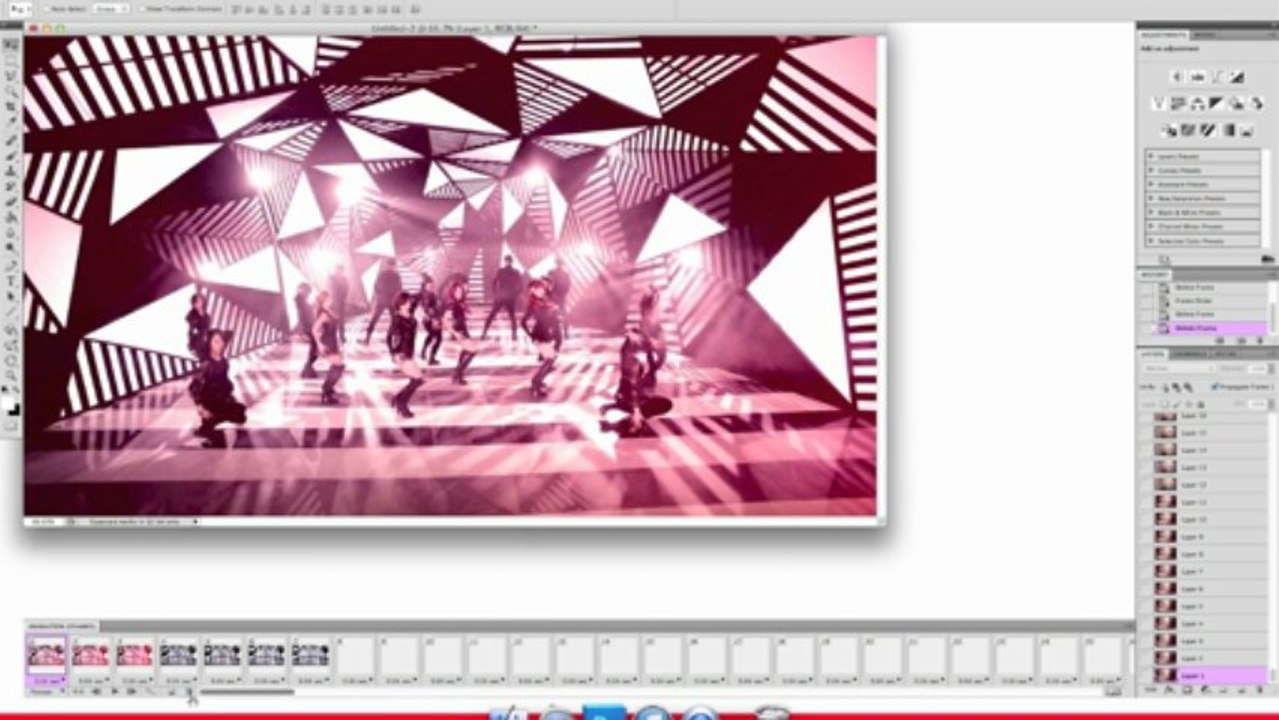This screenshot has width=1279, height=720.
Task: Open the Tween frames dialog
Action: (x=150, y=692)
